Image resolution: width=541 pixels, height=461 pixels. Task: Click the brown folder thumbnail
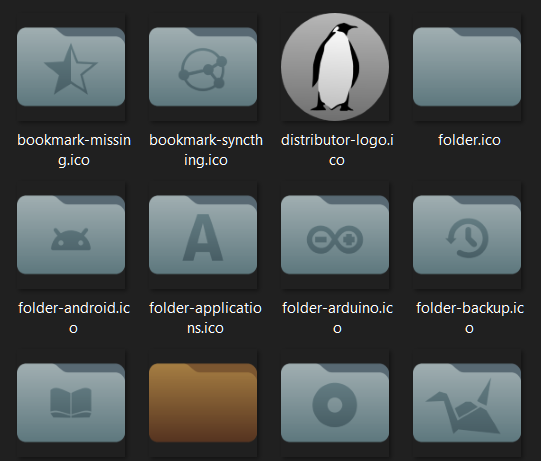coord(203,403)
